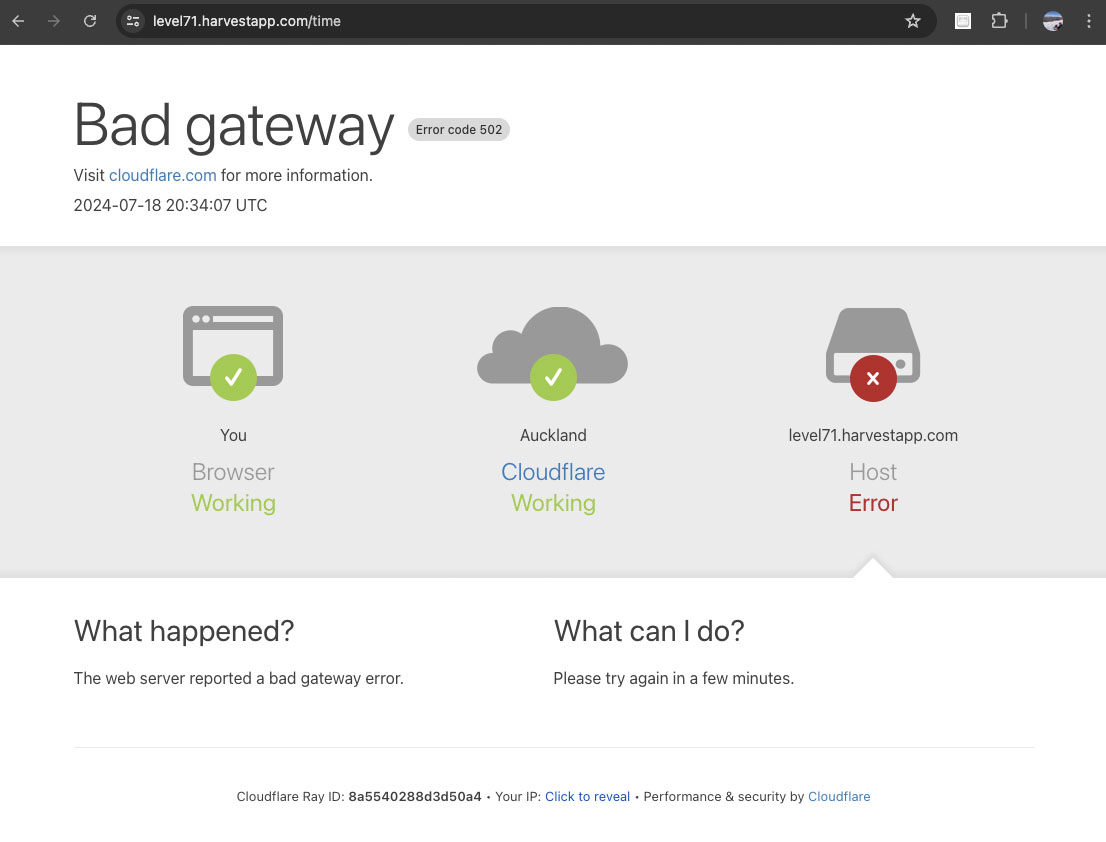Reload the Harvest time page
Viewport: 1106px width, 842px height.
click(x=90, y=21)
